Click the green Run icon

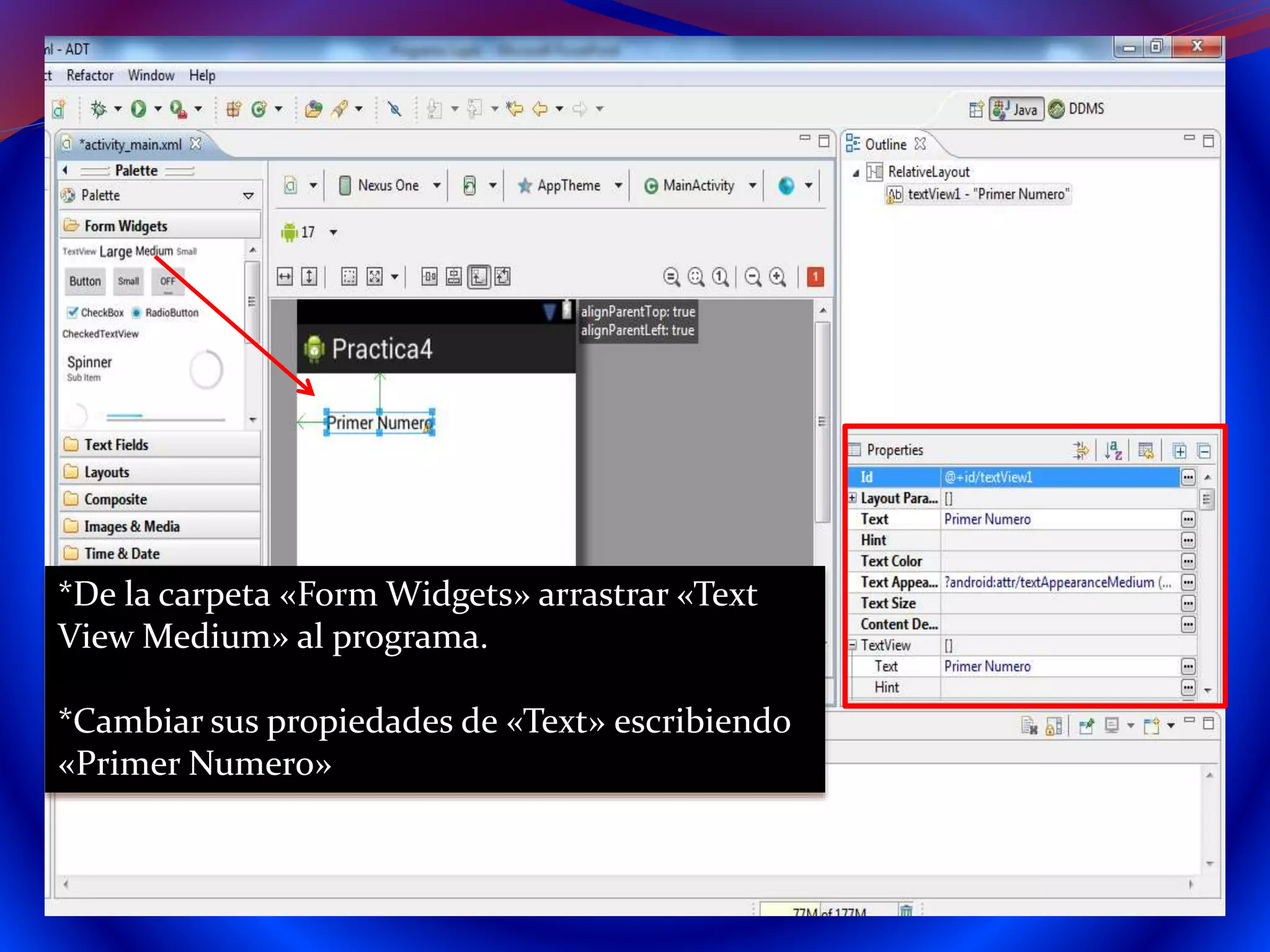point(138,109)
